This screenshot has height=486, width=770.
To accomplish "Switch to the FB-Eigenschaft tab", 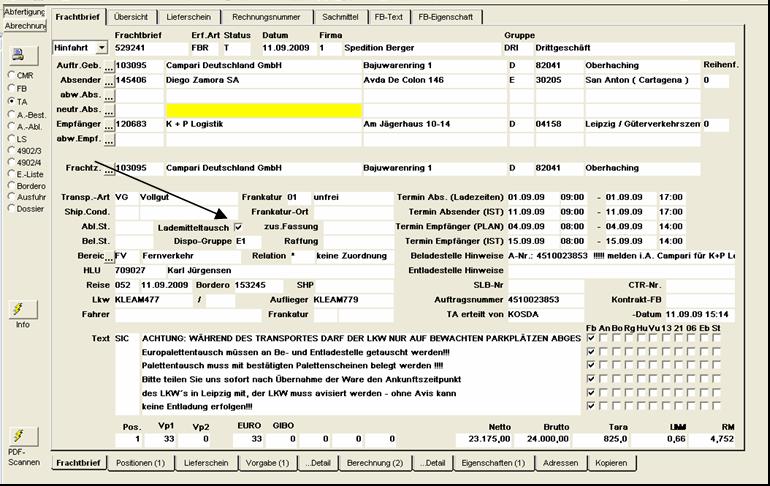I will coord(446,17).
